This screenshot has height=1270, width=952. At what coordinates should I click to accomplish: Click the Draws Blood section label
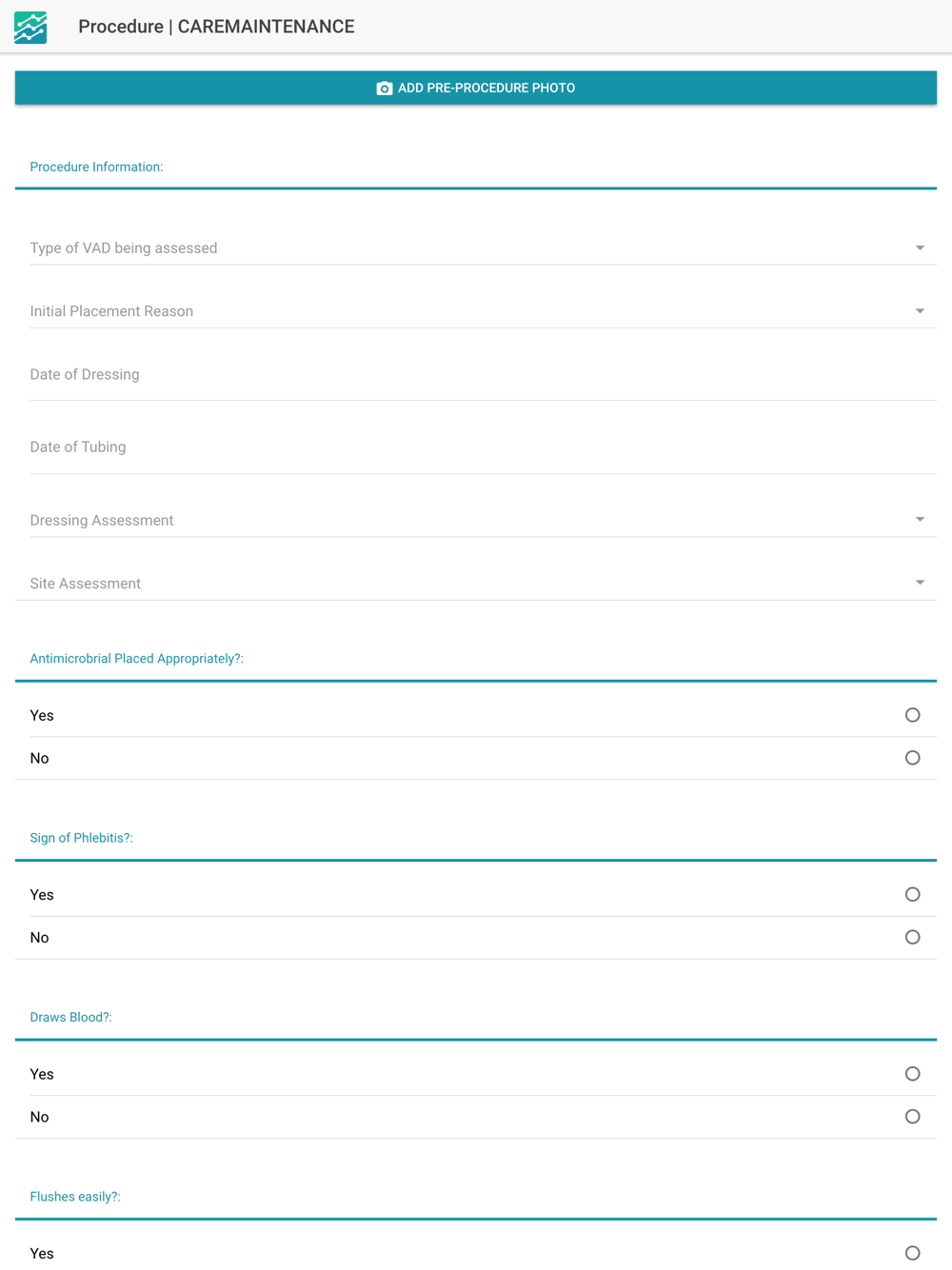pyautogui.click(x=70, y=1018)
